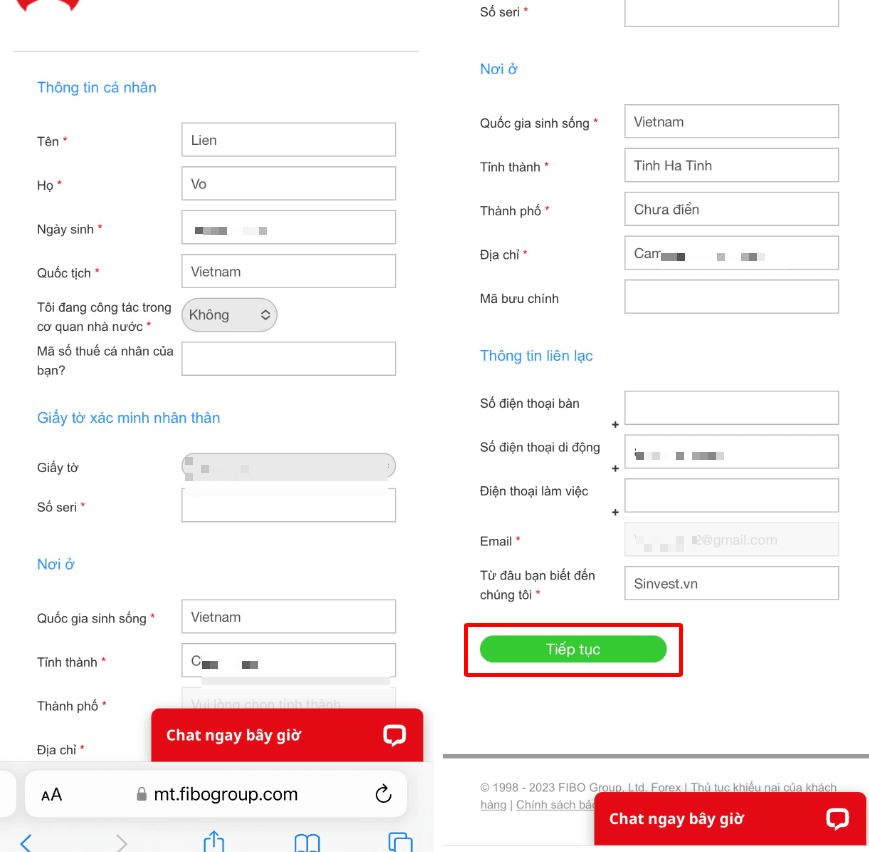Screen dimensions: 869x852
Task: Open AA text size menu
Action: 52,795
